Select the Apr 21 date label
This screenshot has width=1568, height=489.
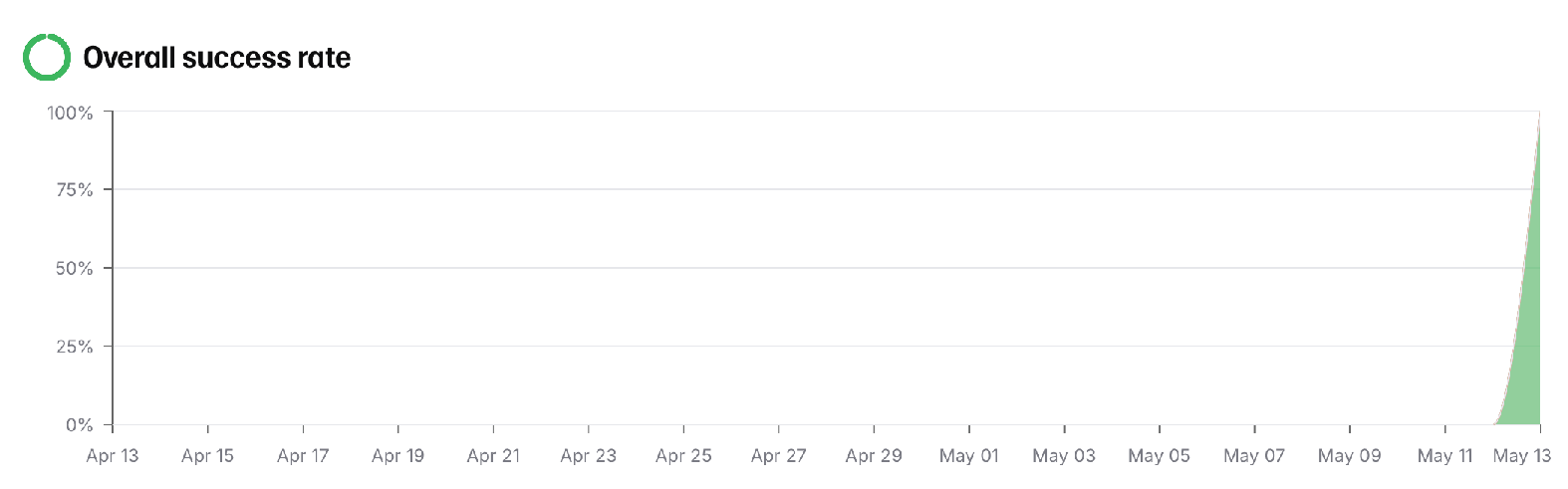coord(493,456)
